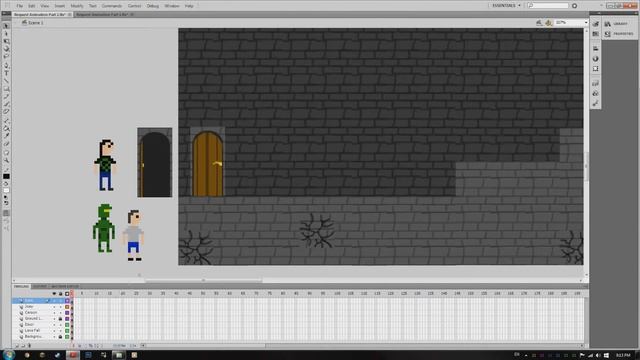640x360 pixels.
Task: Click the fill color white swatch
Action: click(6, 191)
